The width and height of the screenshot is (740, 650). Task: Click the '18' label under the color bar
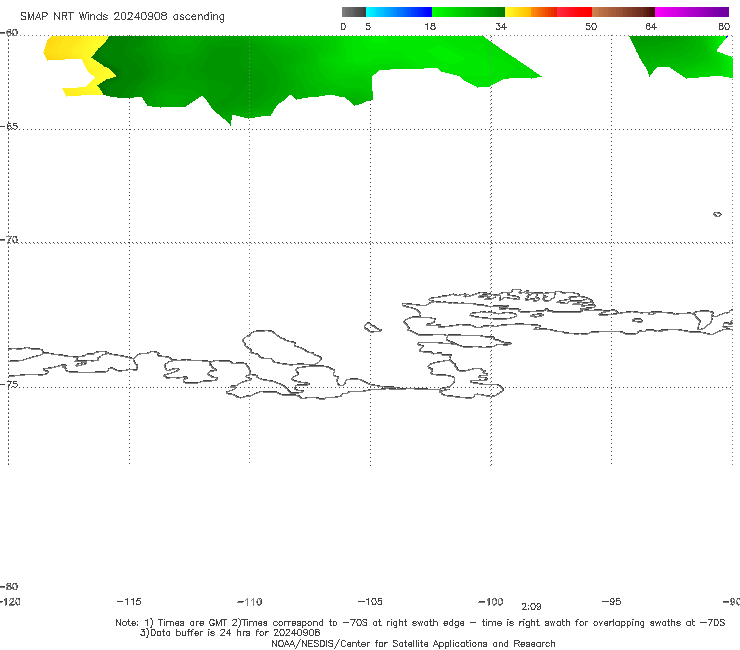tap(430, 26)
